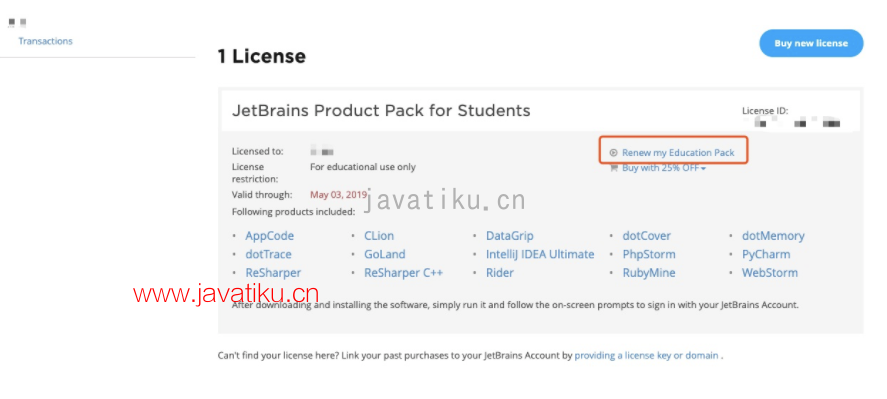Click Renew my Education Pack link
The image size is (887, 399).
click(678, 153)
